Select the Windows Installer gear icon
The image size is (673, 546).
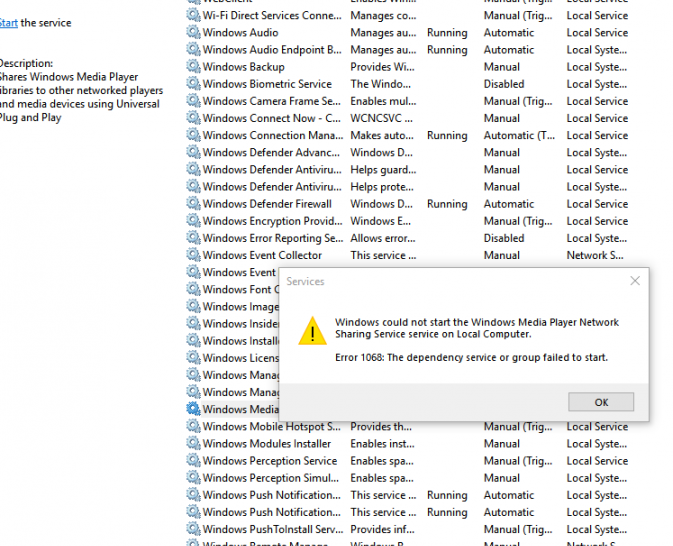coord(193,341)
